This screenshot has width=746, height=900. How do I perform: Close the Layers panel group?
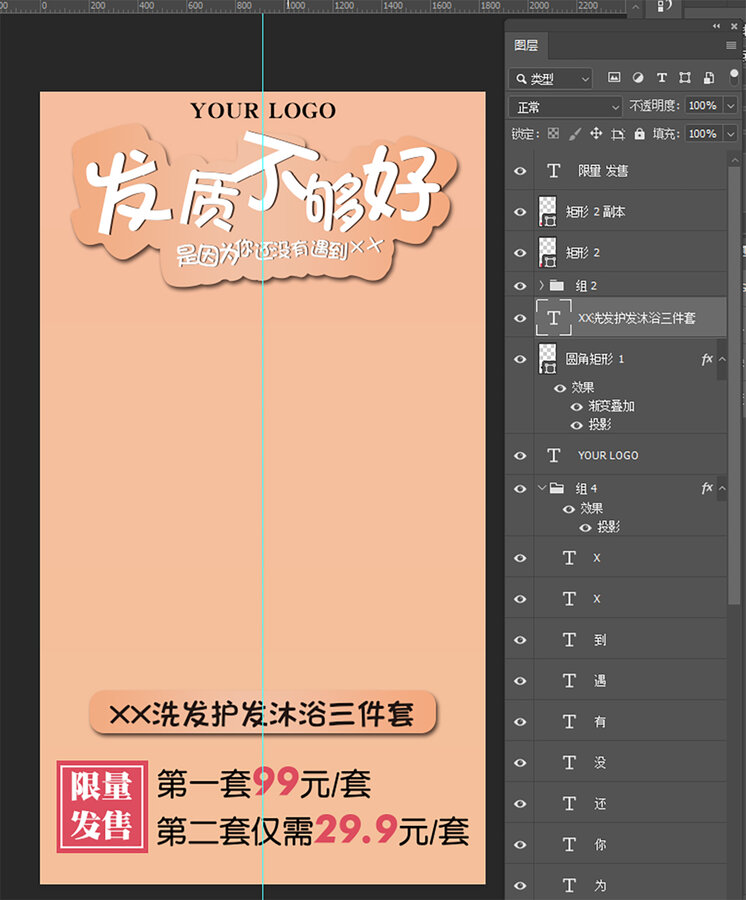pos(734,26)
